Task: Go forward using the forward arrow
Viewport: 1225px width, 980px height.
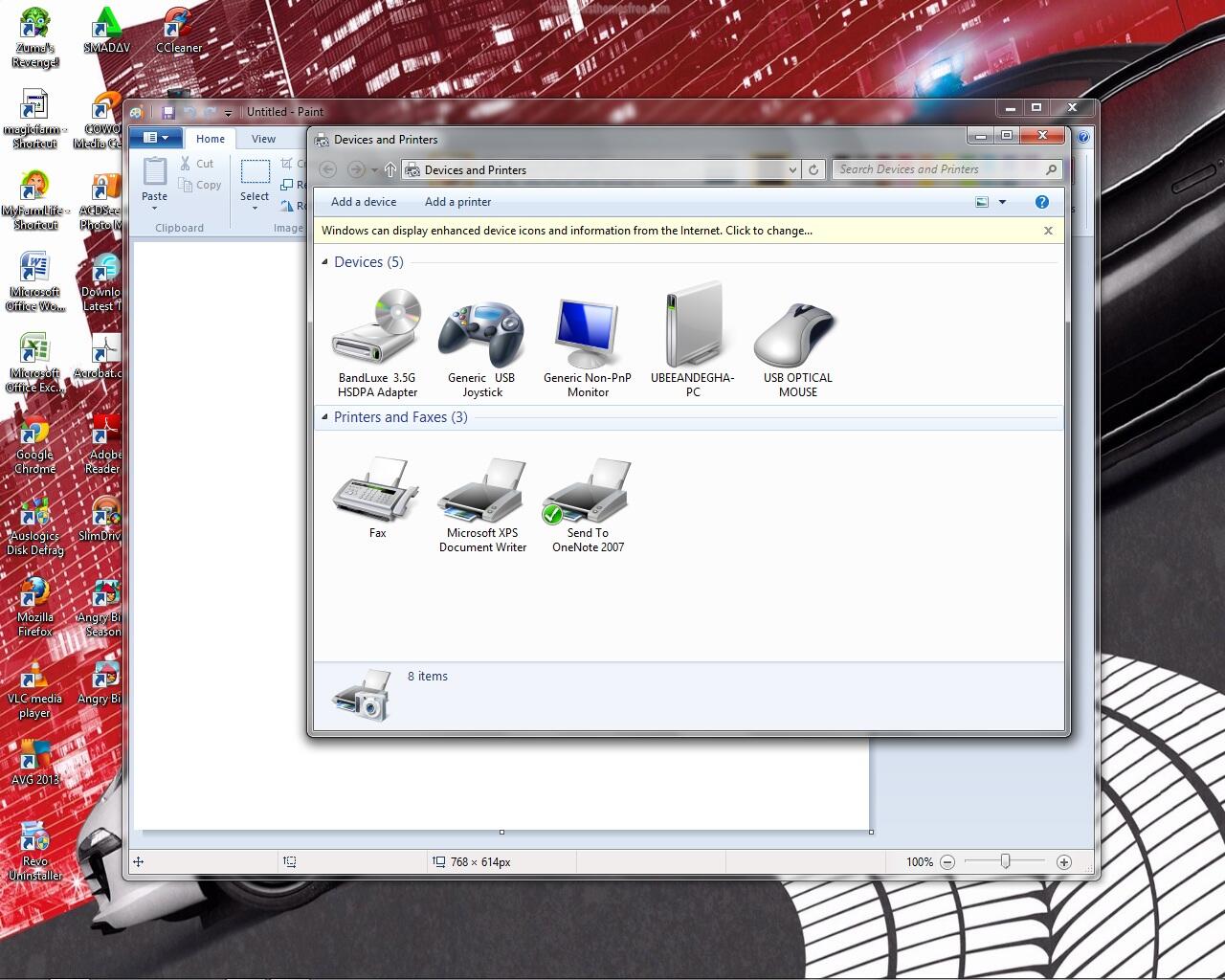Action: (x=355, y=169)
